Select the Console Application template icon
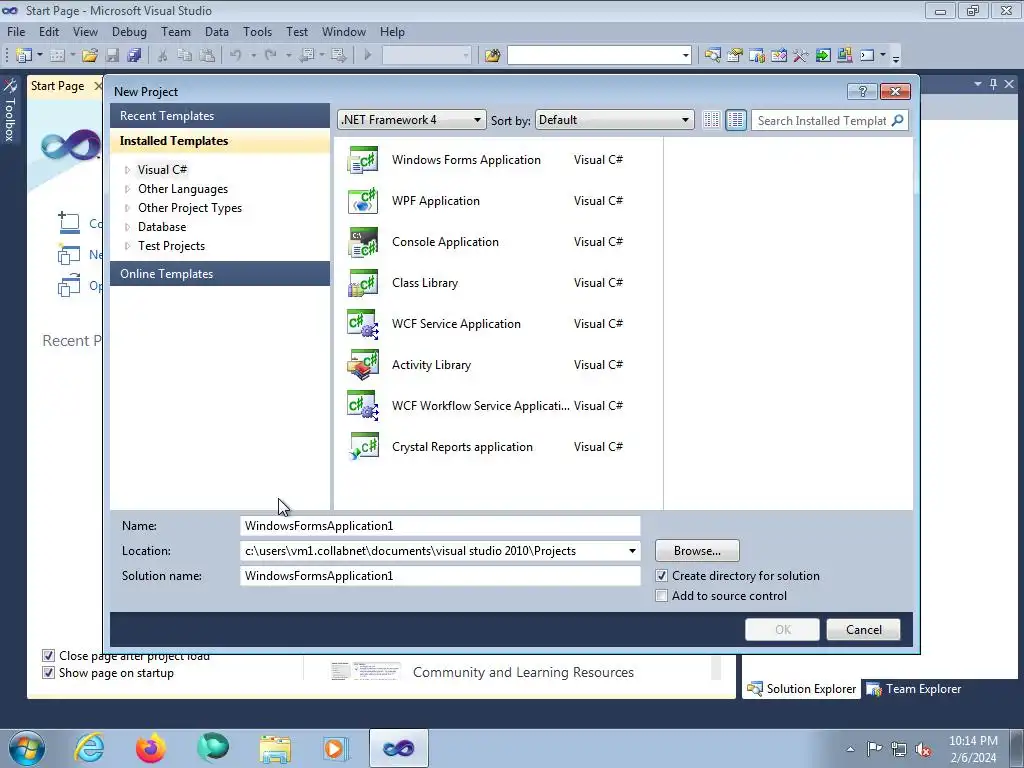 [363, 242]
